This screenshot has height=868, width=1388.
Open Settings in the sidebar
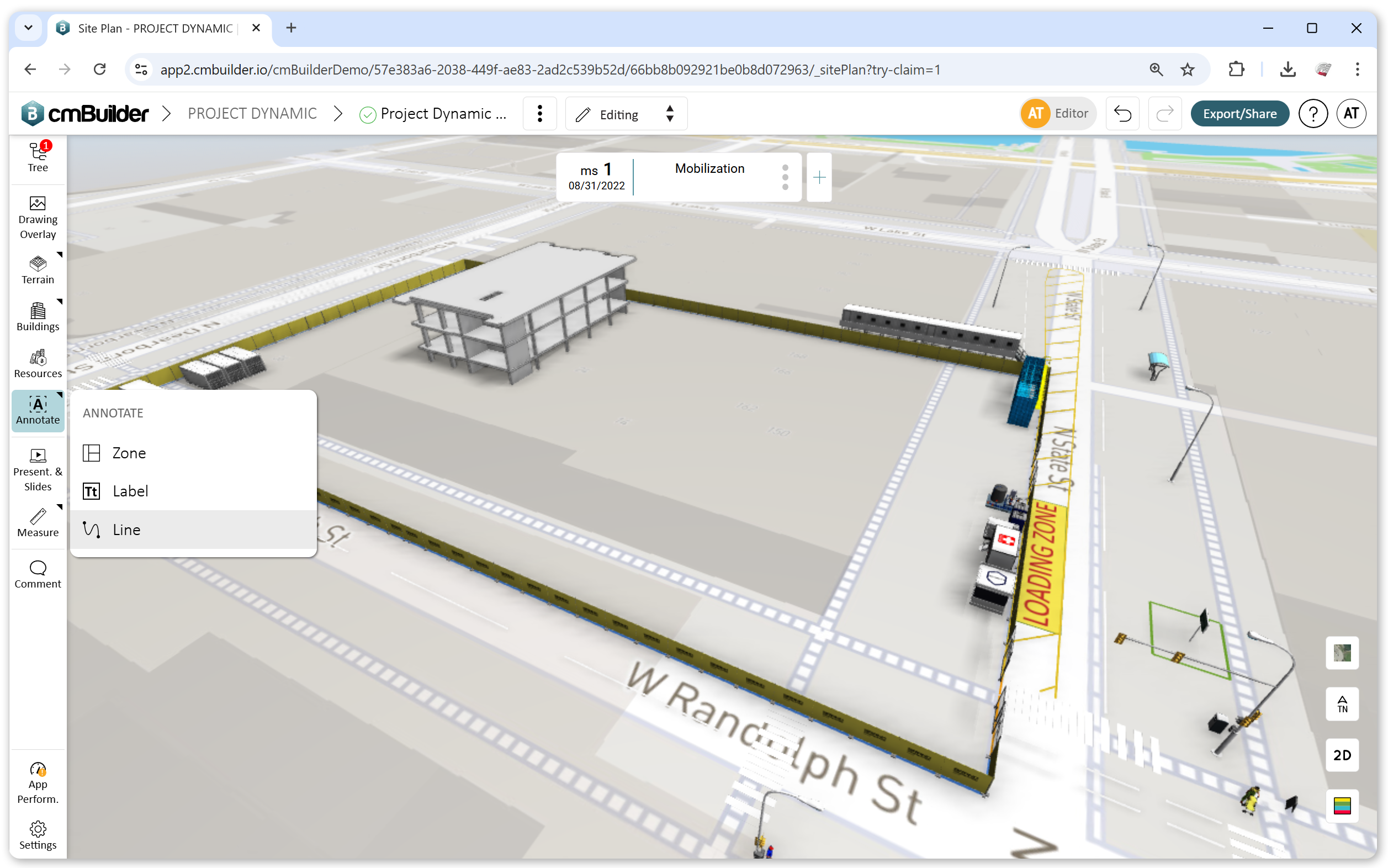coord(38,835)
